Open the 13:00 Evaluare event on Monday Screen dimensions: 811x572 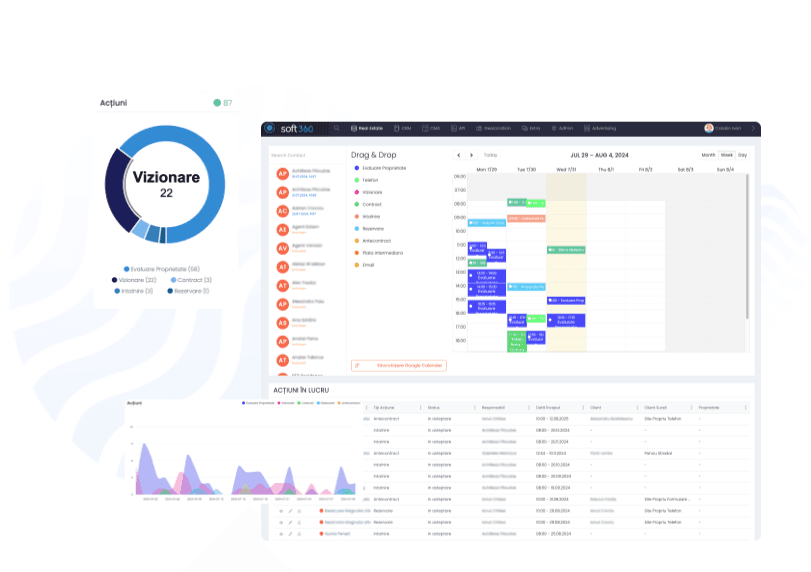(487, 276)
